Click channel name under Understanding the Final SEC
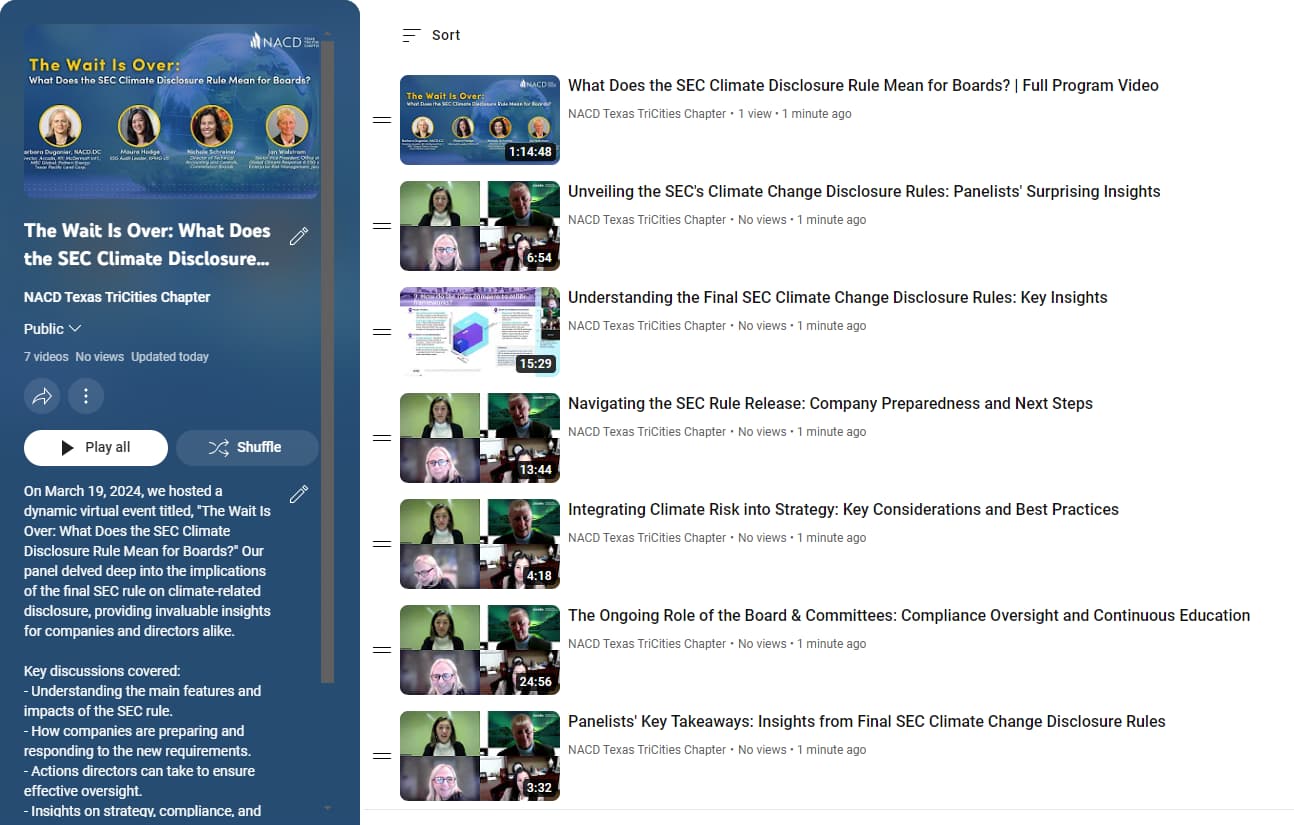Screen dimensions: 1294x825 point(647,326)
